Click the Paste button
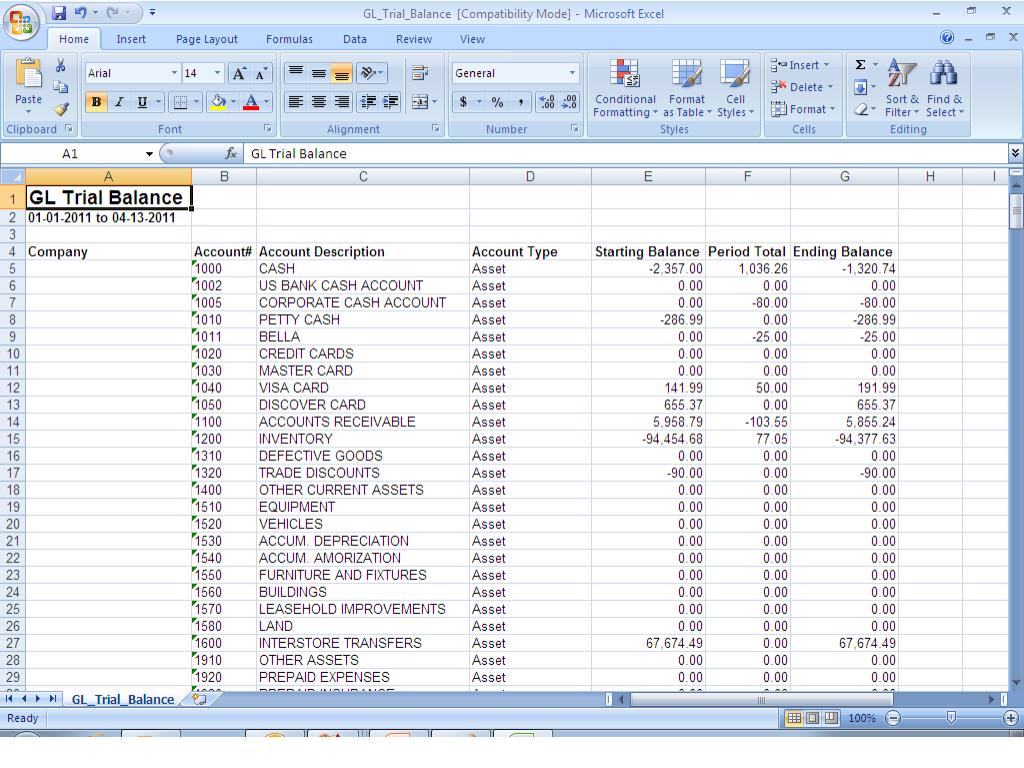 pyautogui.click(x=28, y=87)
